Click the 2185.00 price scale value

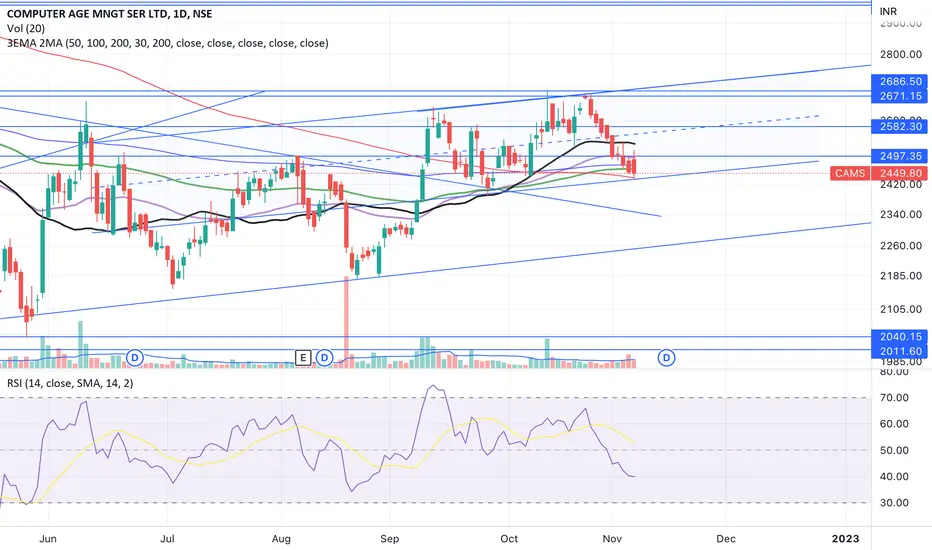point(900,276)
